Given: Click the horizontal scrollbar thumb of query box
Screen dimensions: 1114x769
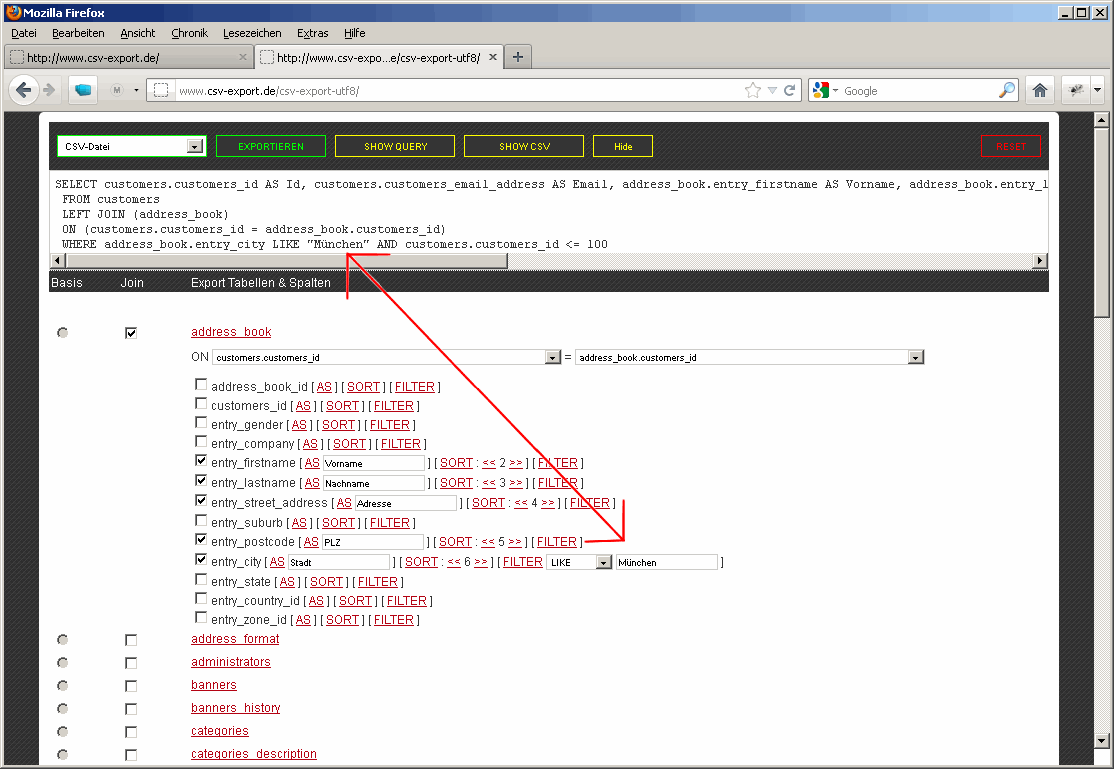Looking at the screenshot, I should [x=286, y=261].
